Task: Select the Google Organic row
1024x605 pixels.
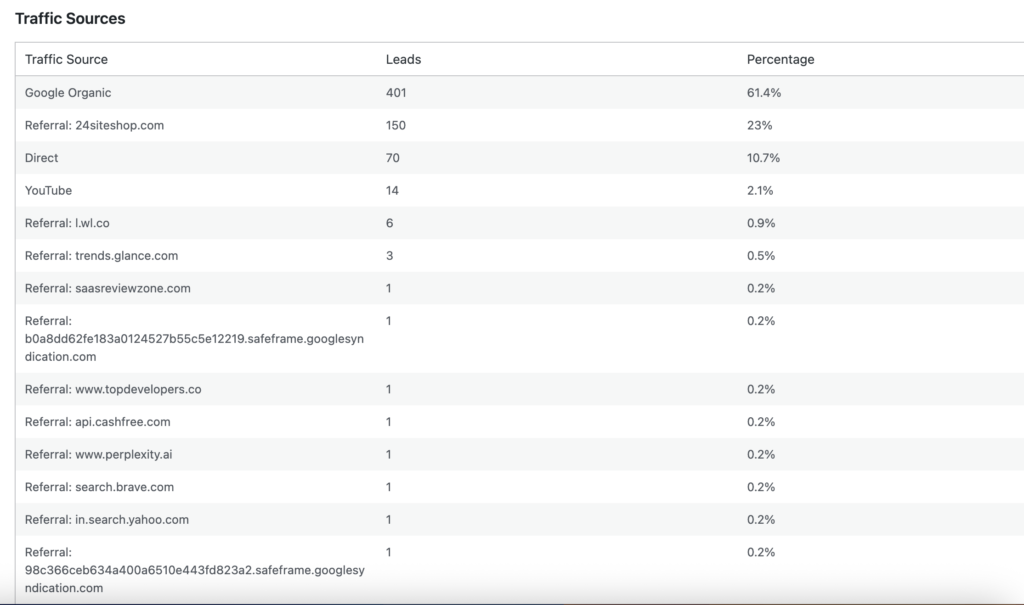Action: [68, 93]
